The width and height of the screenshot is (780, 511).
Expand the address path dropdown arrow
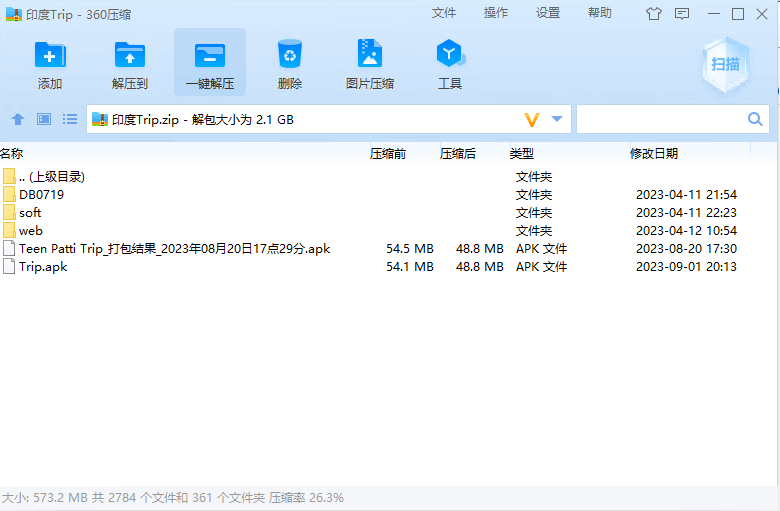[x=557, y=120]
